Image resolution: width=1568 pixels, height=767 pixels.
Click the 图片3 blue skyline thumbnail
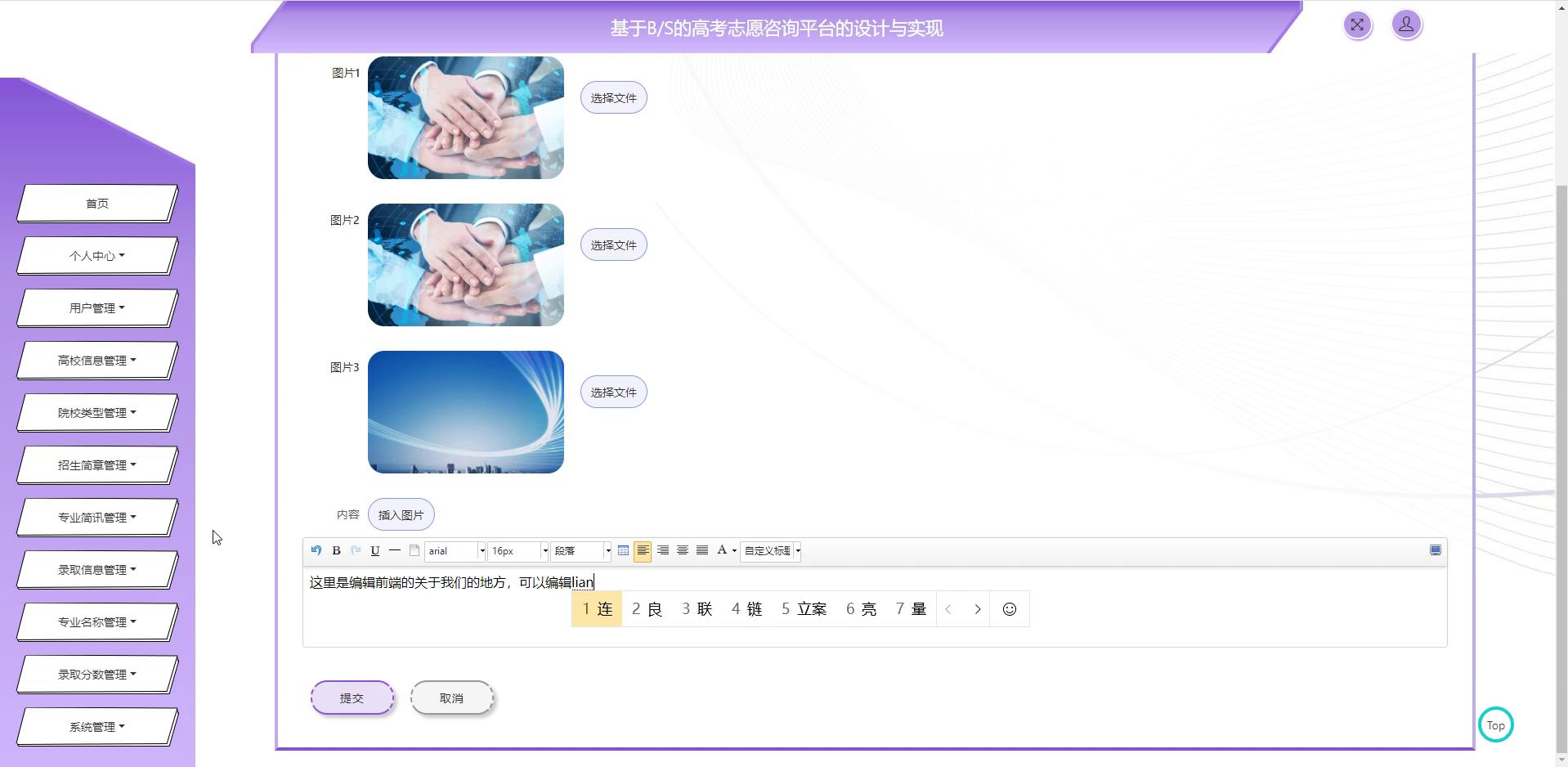pyautogui.click(x=466, y=412)
